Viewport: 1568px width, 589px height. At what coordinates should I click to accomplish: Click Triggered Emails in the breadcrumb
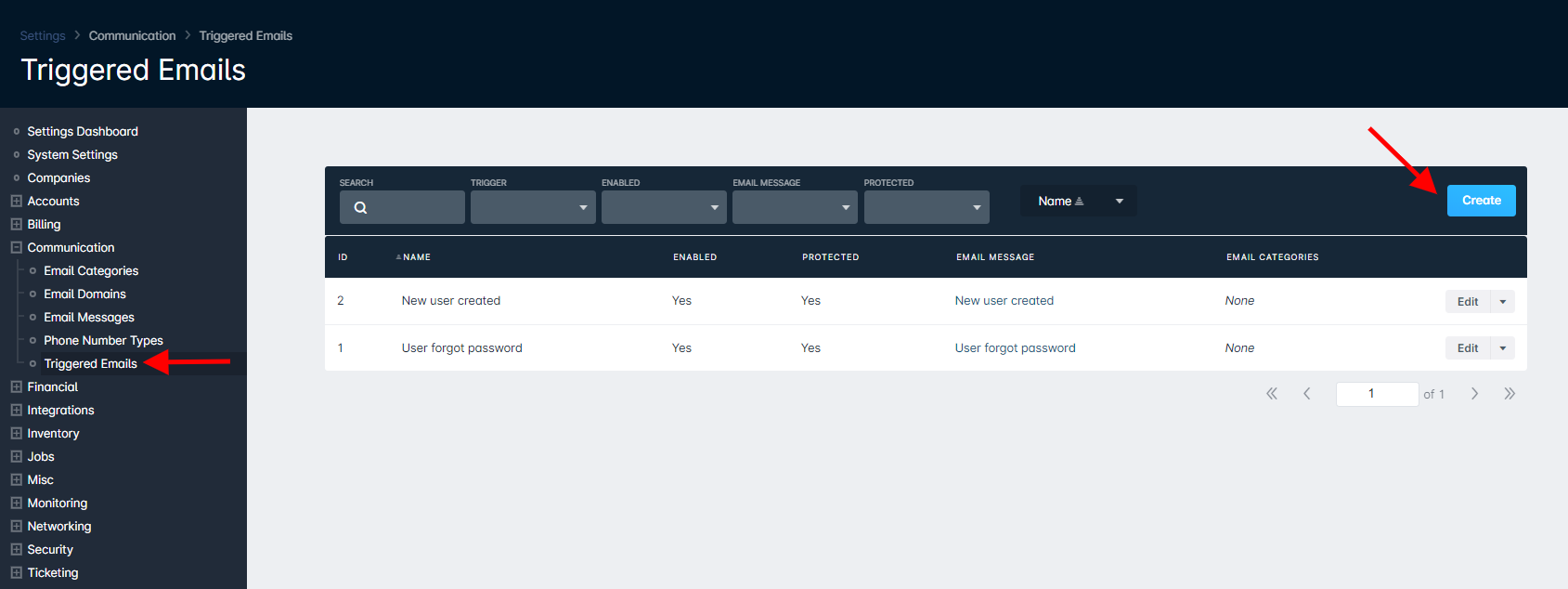click(246, 35)
